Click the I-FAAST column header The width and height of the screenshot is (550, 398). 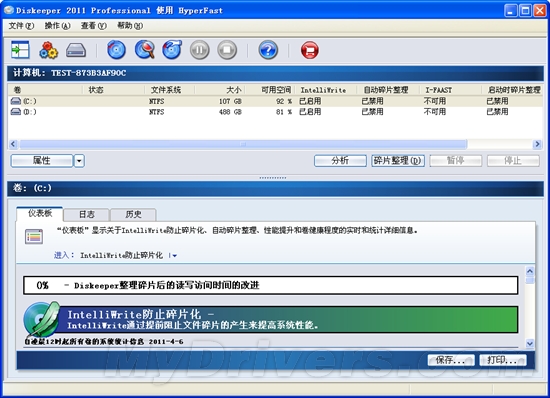451,90
